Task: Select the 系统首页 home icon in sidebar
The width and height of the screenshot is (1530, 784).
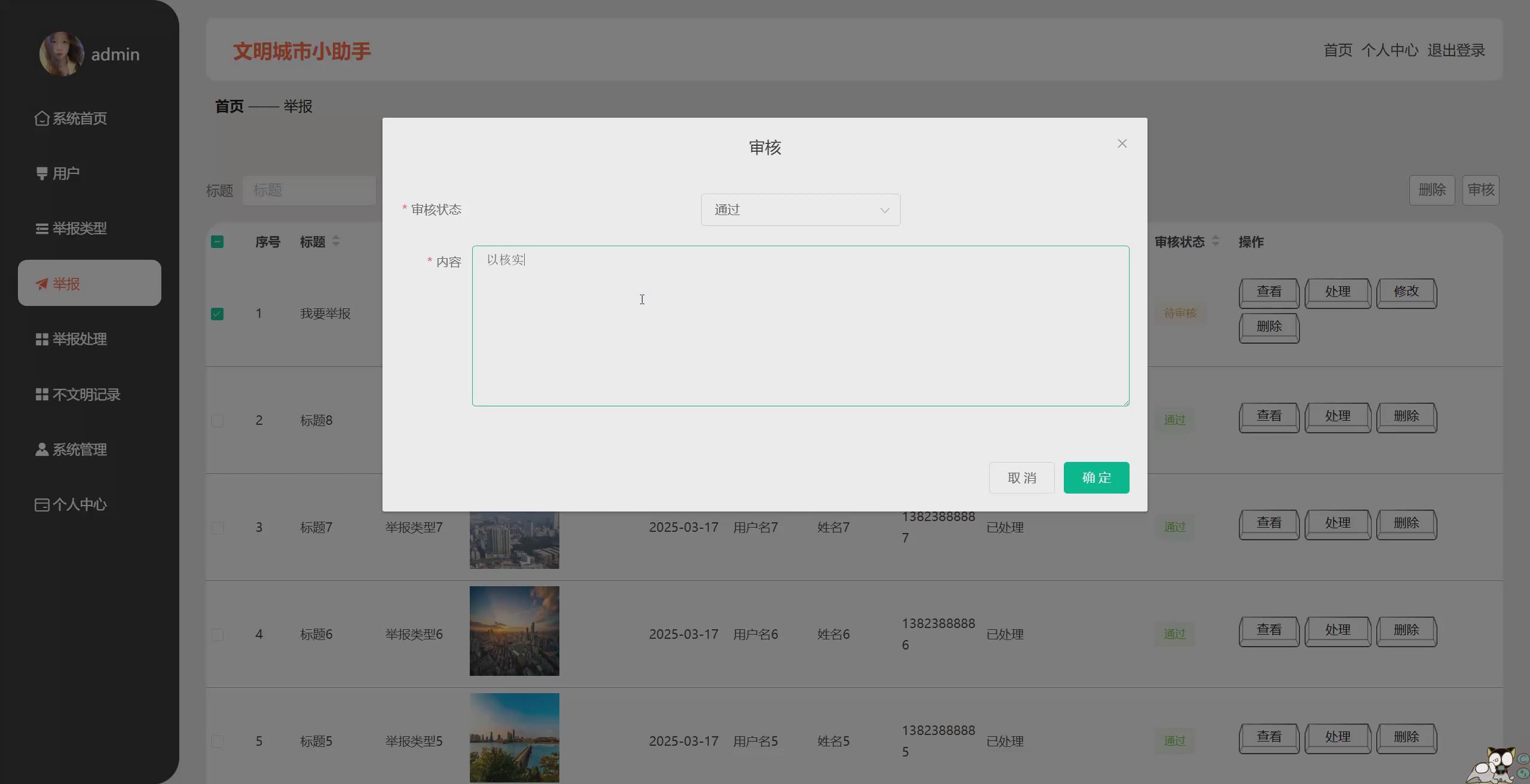Action: coord(41,118)
